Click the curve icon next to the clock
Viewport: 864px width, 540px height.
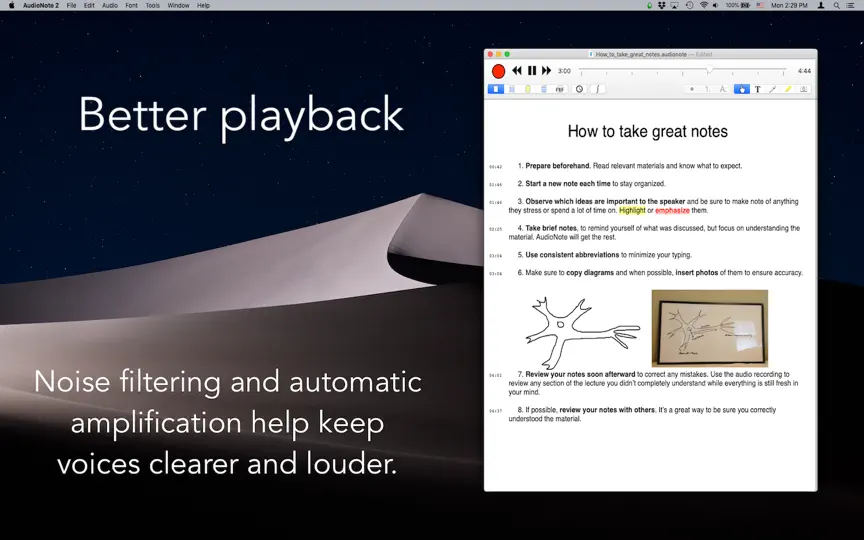597,89
